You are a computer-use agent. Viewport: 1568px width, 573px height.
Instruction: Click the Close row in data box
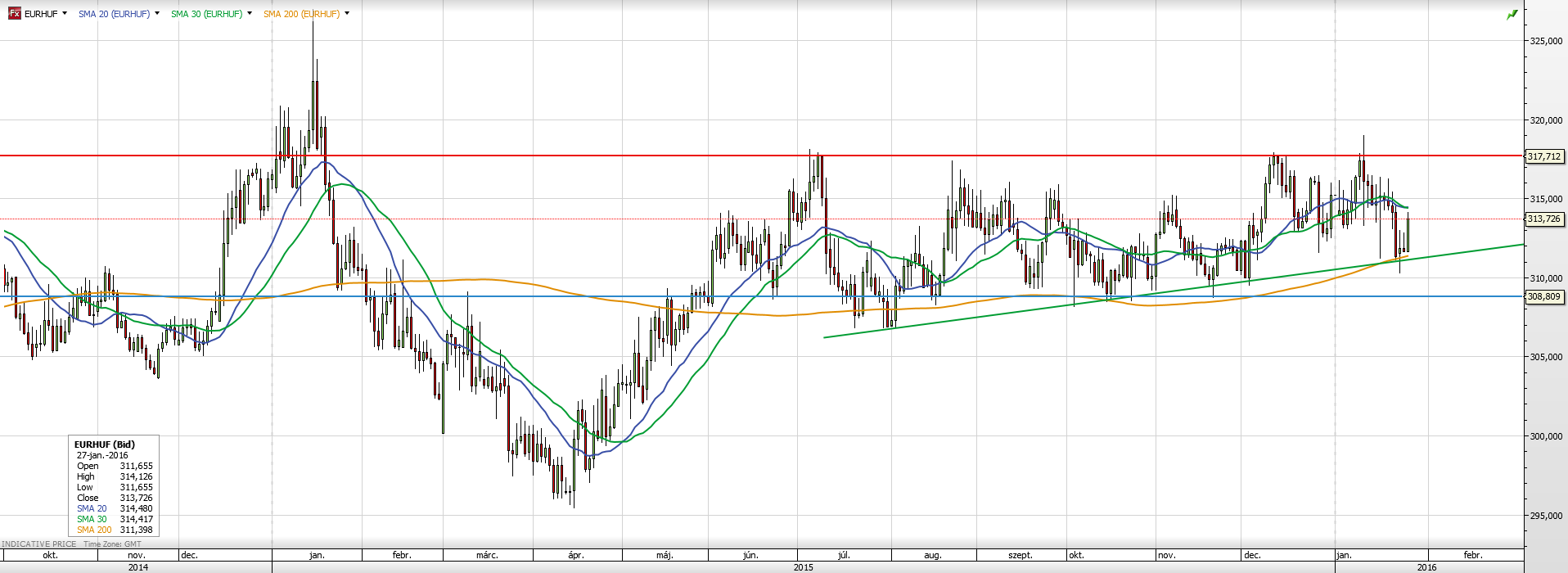[115, 498]
